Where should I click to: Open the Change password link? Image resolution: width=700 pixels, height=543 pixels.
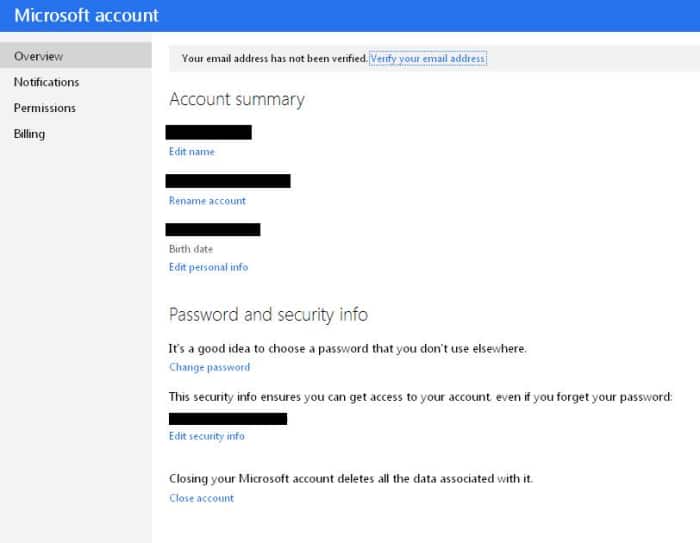coord(209,367)
